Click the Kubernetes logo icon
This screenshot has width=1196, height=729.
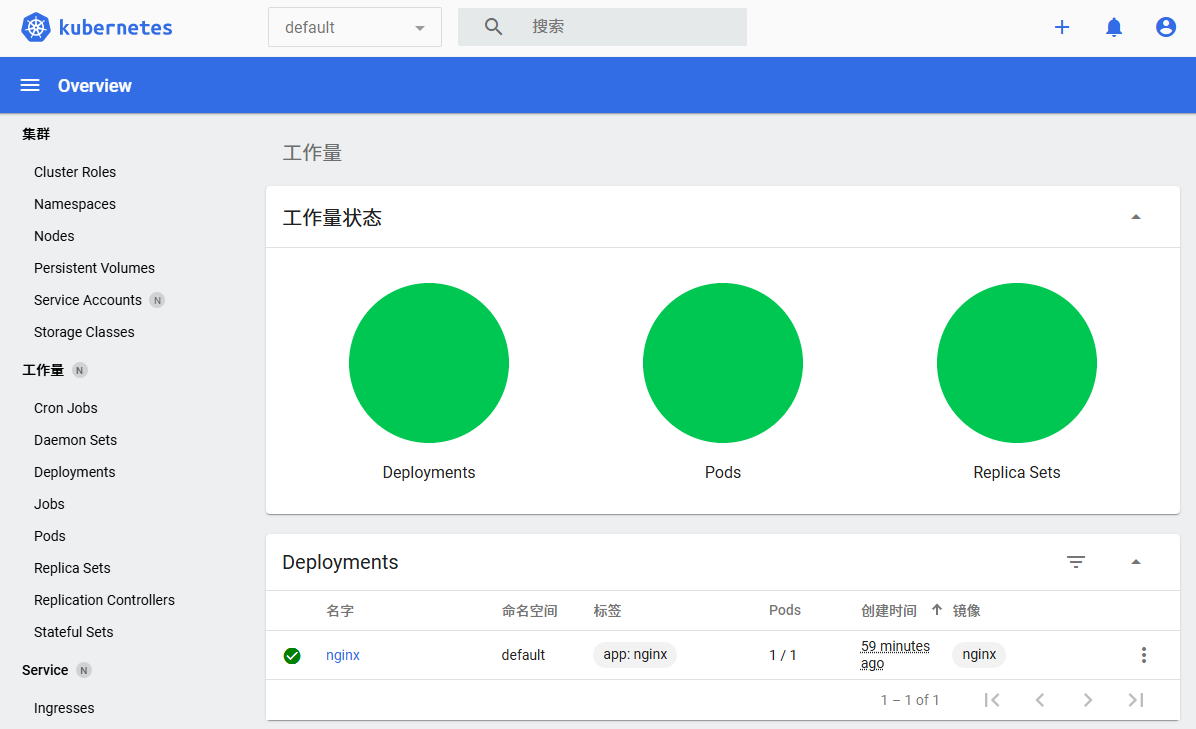[36, 28]
